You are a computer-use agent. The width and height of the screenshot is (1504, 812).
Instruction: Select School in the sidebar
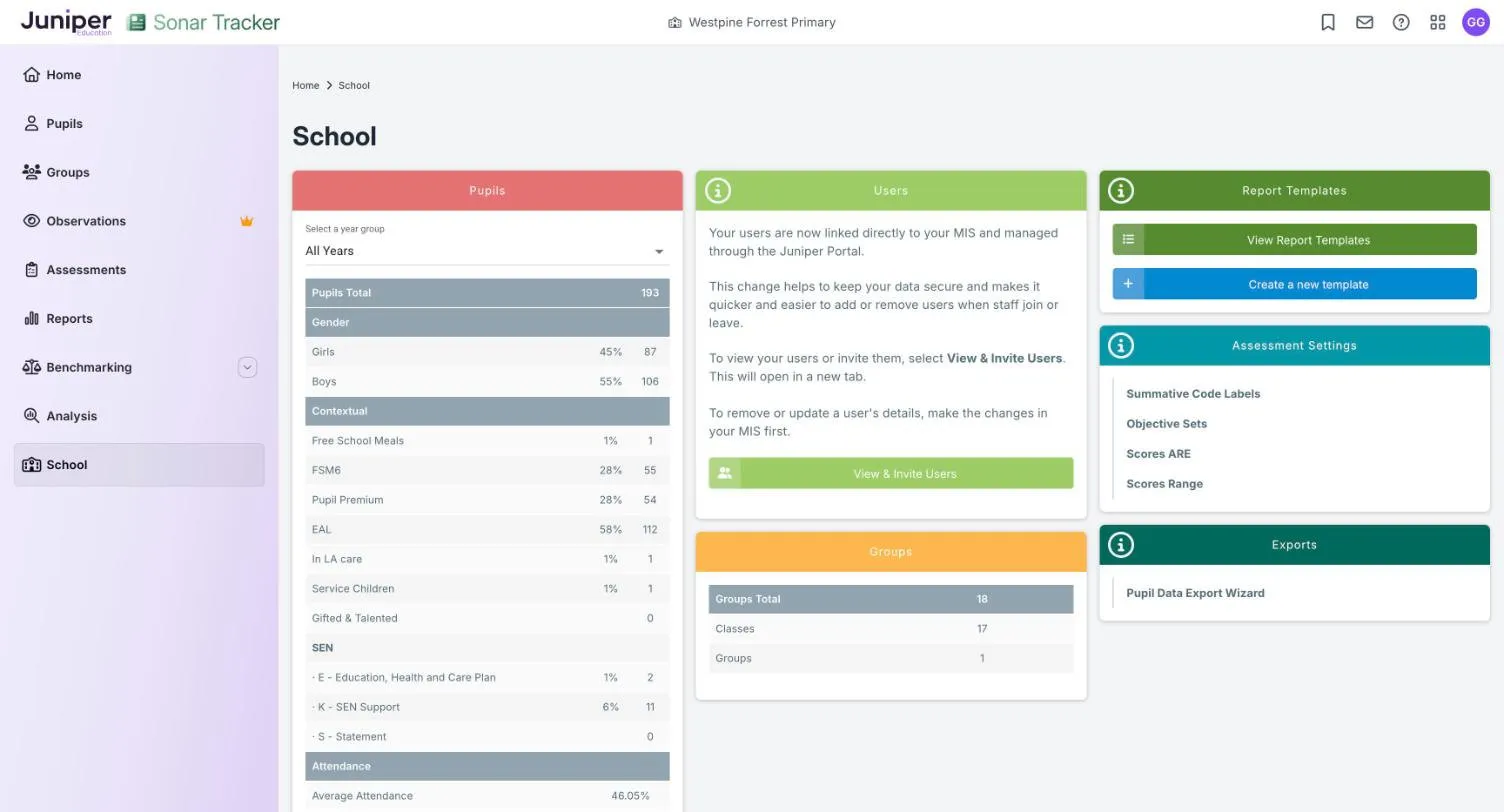click(x=139, y=465)
